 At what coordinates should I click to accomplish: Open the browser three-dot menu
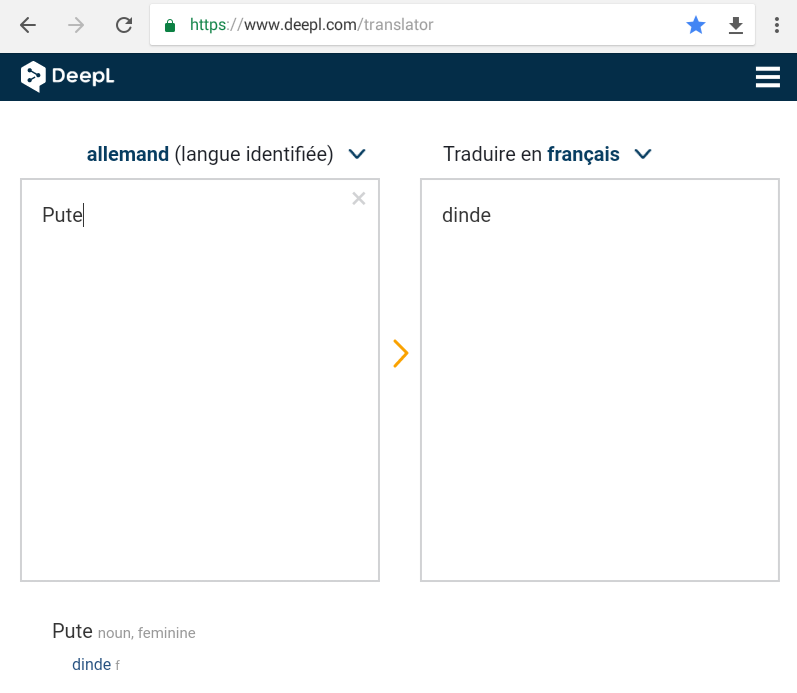pos(777,25)
